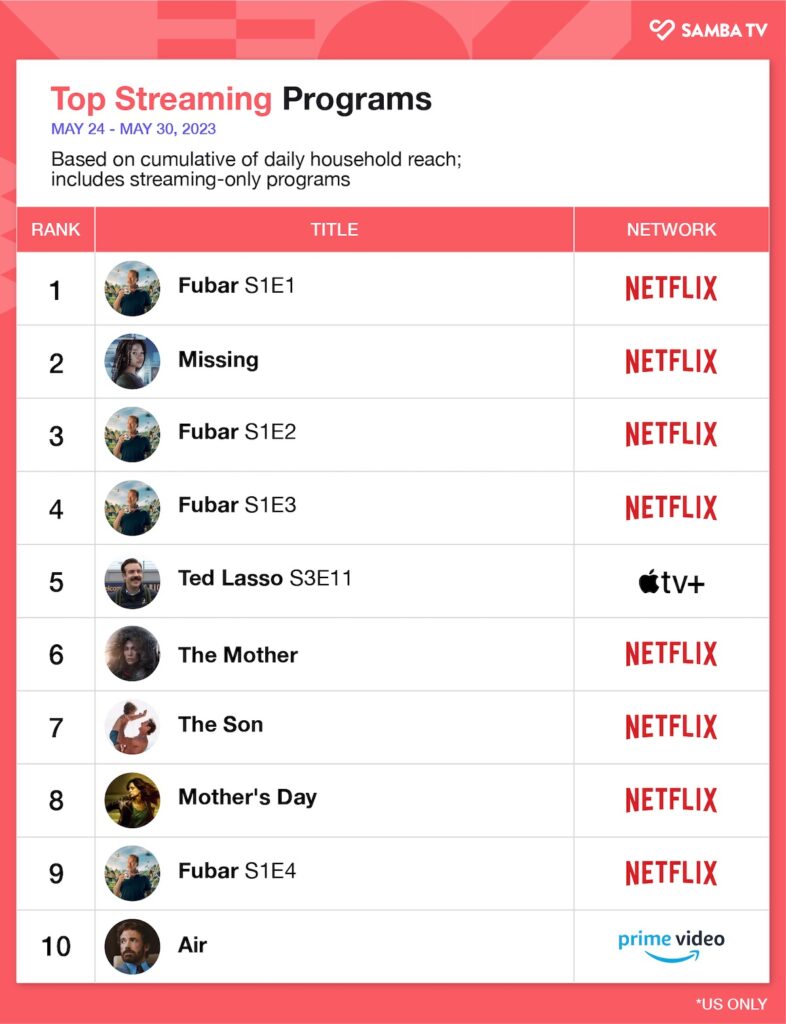Image resolution: width=786 pixels, height=1024 pixels.
Task: Click the Netflix logo beside The Son
Action: coord(671,727)
